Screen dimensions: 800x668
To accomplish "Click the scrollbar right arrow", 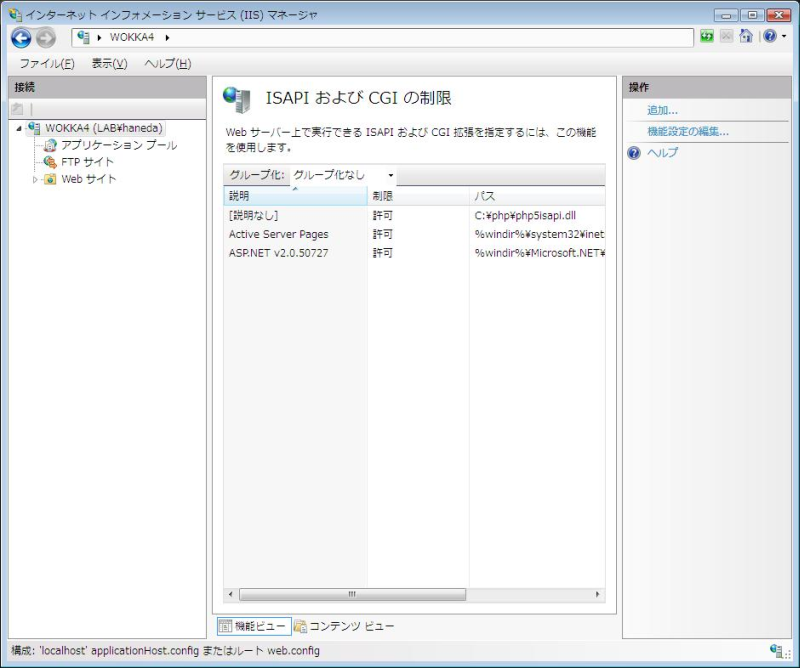I will tap(597, 594).
